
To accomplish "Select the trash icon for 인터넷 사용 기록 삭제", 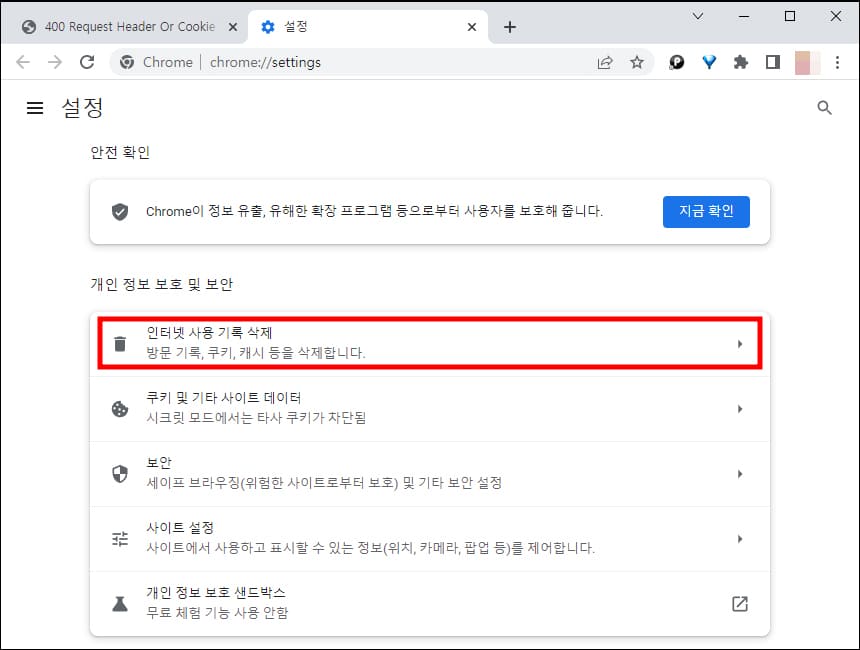I will point(120,343).
